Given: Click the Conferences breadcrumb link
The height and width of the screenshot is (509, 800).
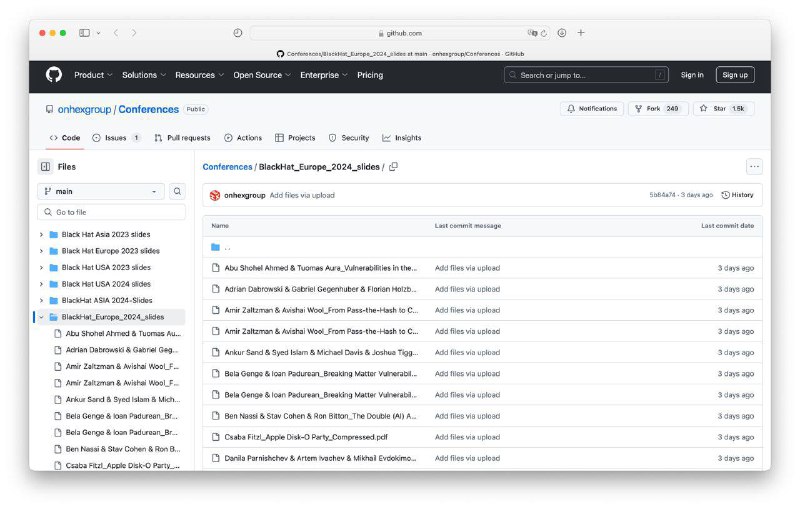Looking at the screenshot, I should [227, 167].
